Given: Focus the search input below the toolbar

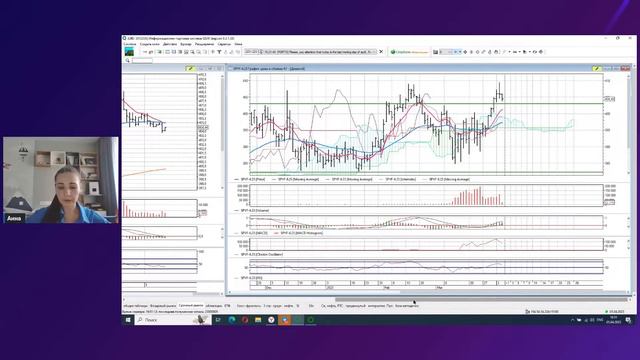Looking at the screenshot, I should pyautogui.click(x=142, y=60).
